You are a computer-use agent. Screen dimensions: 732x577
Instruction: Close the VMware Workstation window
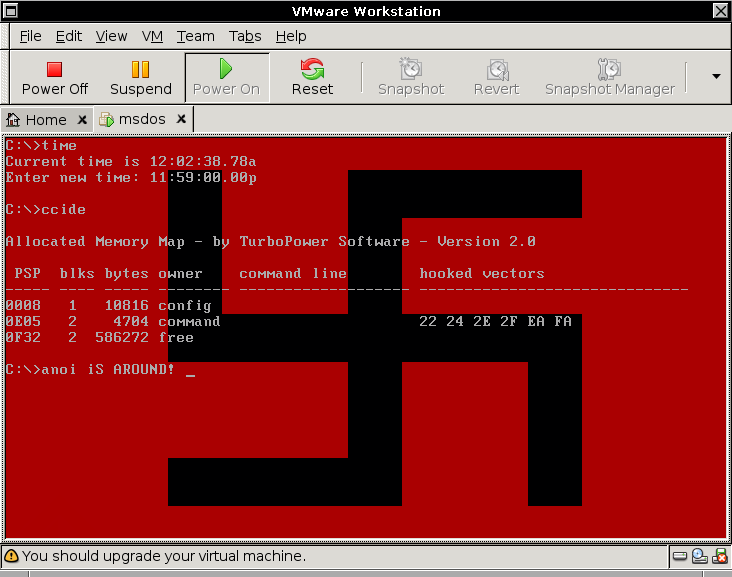[720, 11]
